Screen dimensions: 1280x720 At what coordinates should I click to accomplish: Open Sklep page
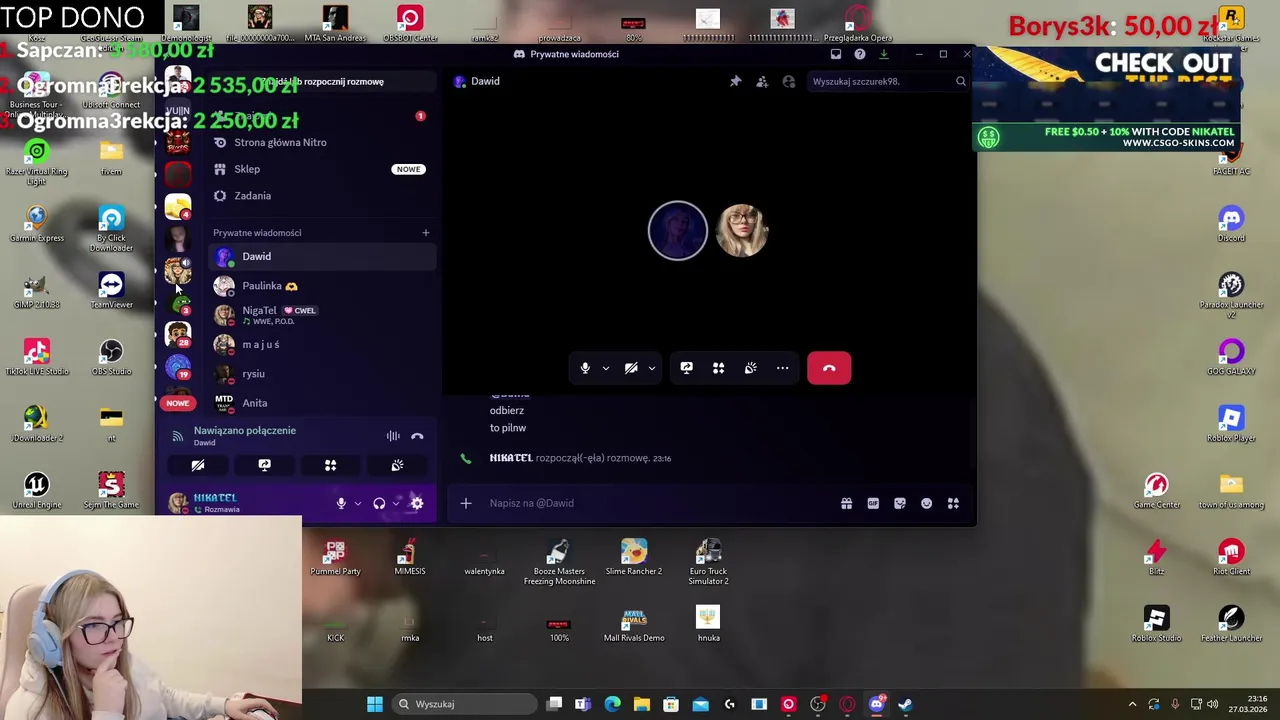click(x=322, y=169)
